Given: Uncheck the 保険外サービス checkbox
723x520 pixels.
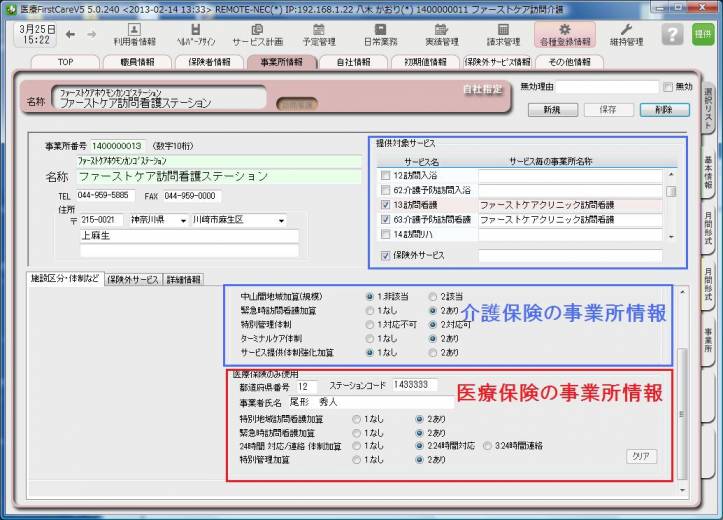Looking at the screenshot, I should click(x=386, y=256).
